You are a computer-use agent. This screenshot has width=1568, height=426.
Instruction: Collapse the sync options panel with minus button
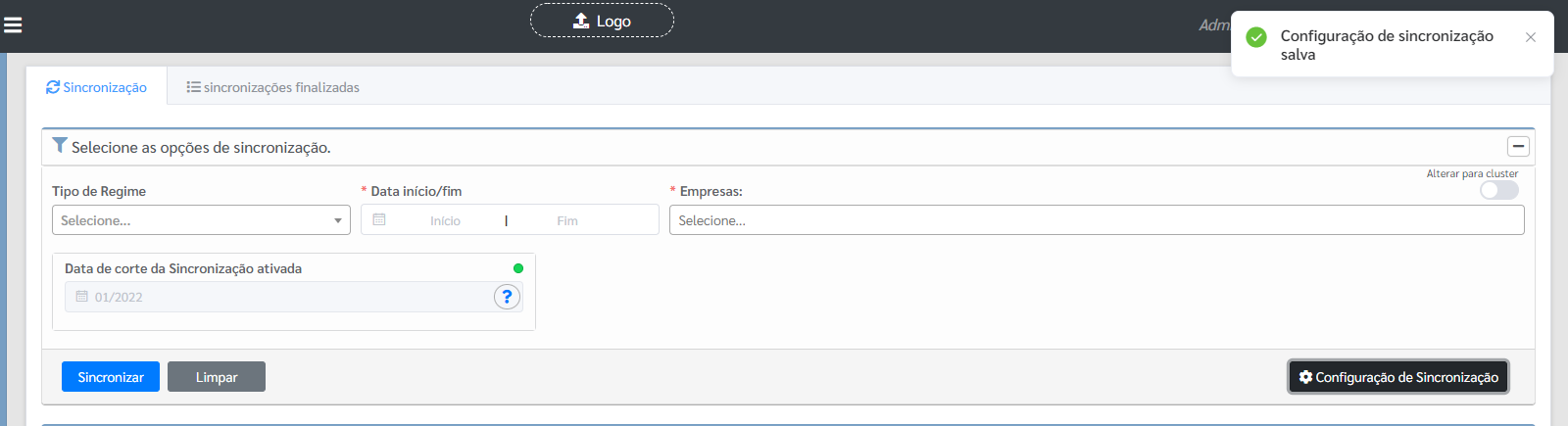(x=1518, y=146)
